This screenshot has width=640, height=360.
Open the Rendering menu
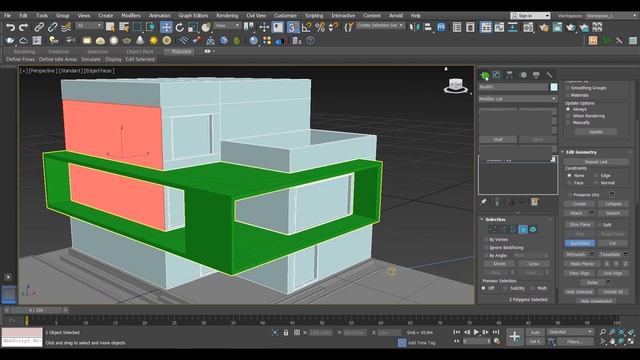pos(227,16)
